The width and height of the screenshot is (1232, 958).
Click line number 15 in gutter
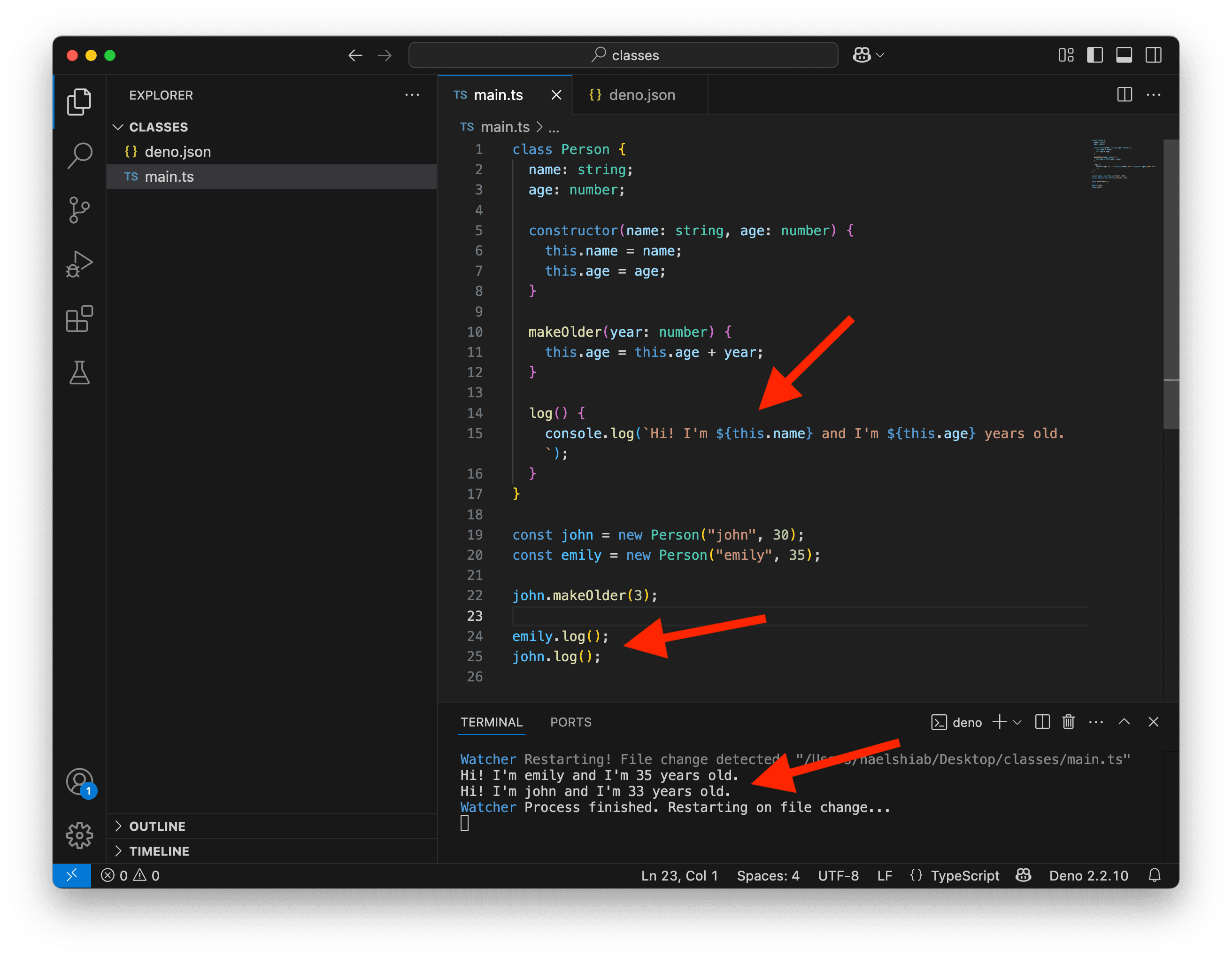(x=474, y=433)
